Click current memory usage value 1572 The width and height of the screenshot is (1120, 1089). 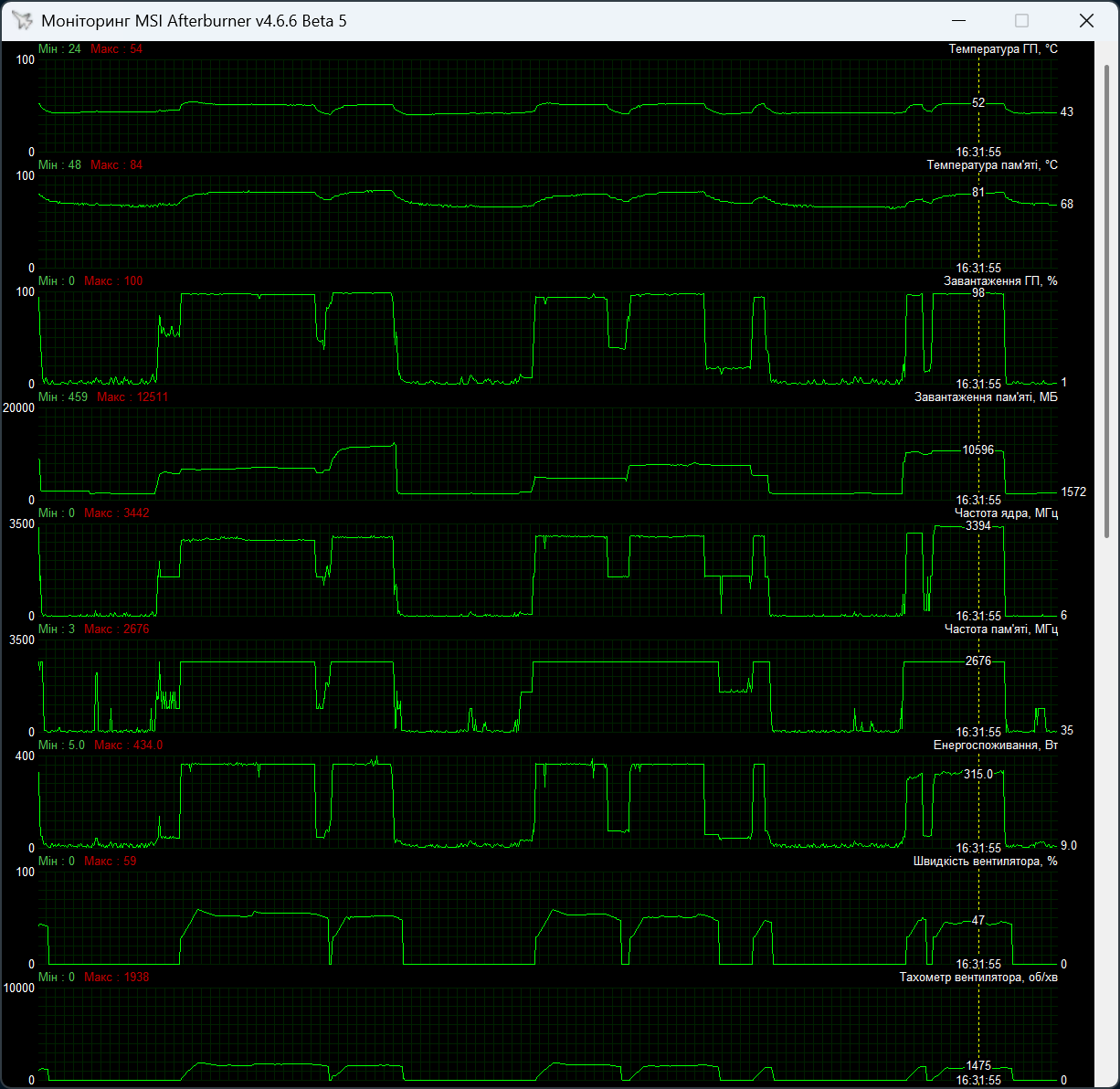tap(1073, 492)
